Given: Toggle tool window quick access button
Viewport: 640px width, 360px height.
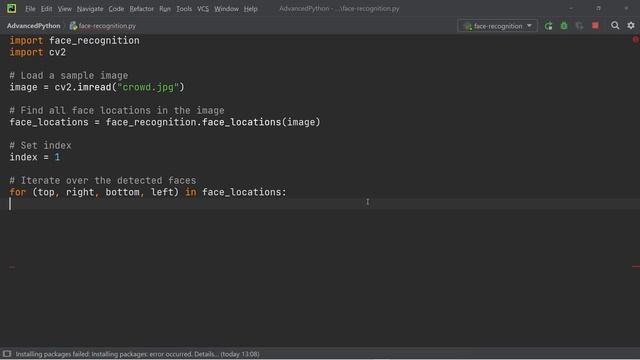Looking at the screenshot, I should tap(7, 354).
